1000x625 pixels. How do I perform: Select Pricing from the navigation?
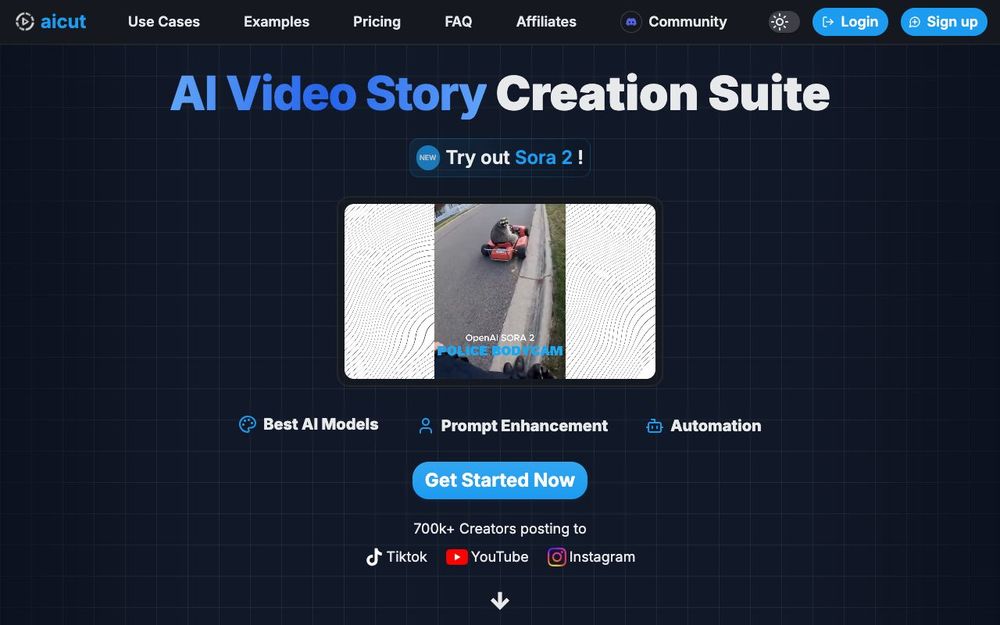click(x=376, y=21)
